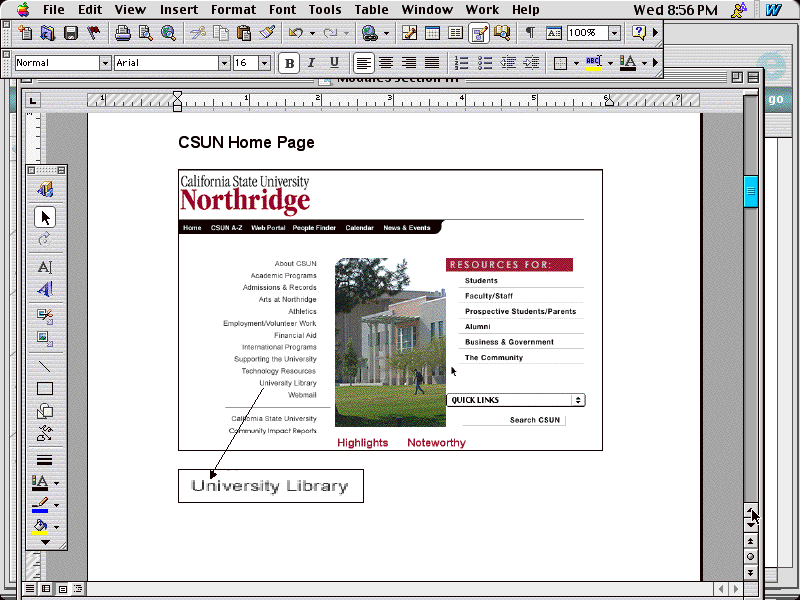Open the Insert menu
This screenshot has height=600, width=800.
(x=179, y=10)
